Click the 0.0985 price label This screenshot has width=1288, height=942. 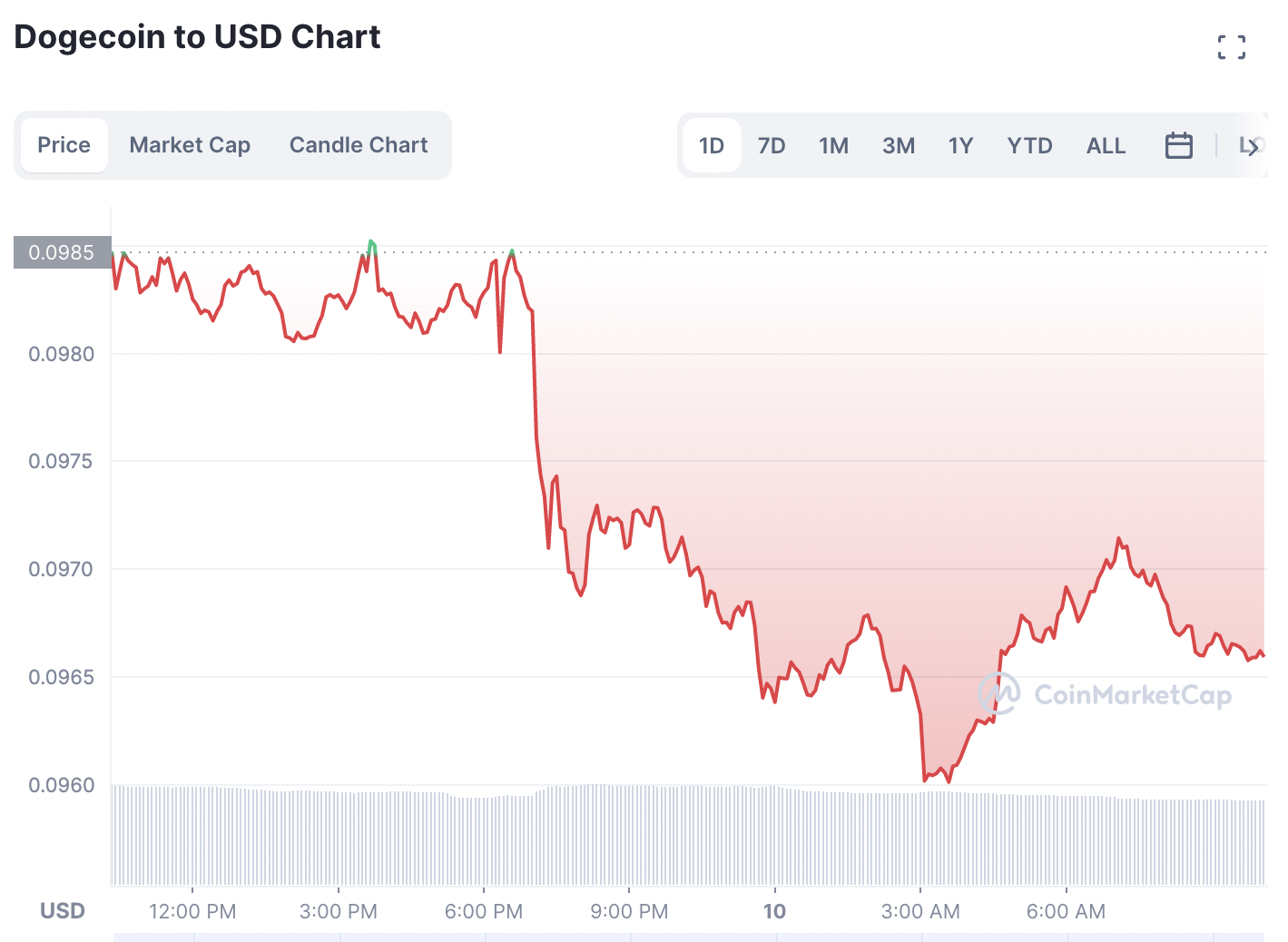click(x=60, y=252)
